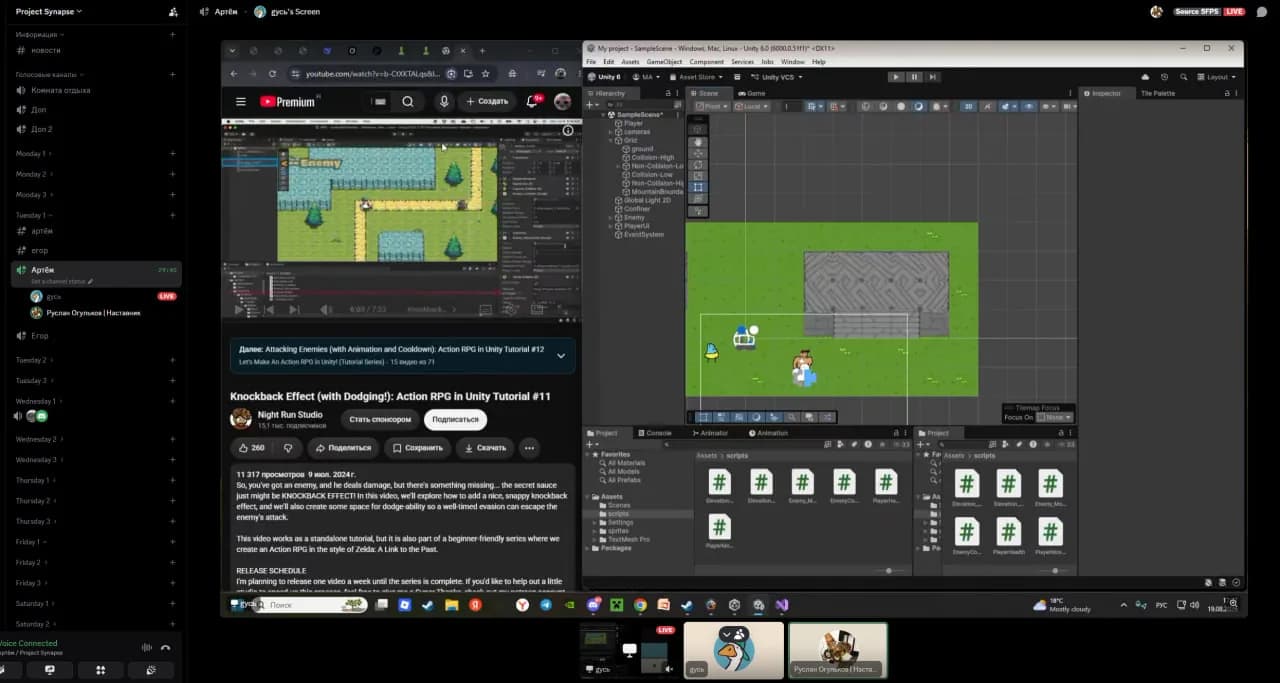The width and height of the screenshot is (1280, 683).
Task: Open YouTube hamburger guide menu
Action: click(241, 101)
